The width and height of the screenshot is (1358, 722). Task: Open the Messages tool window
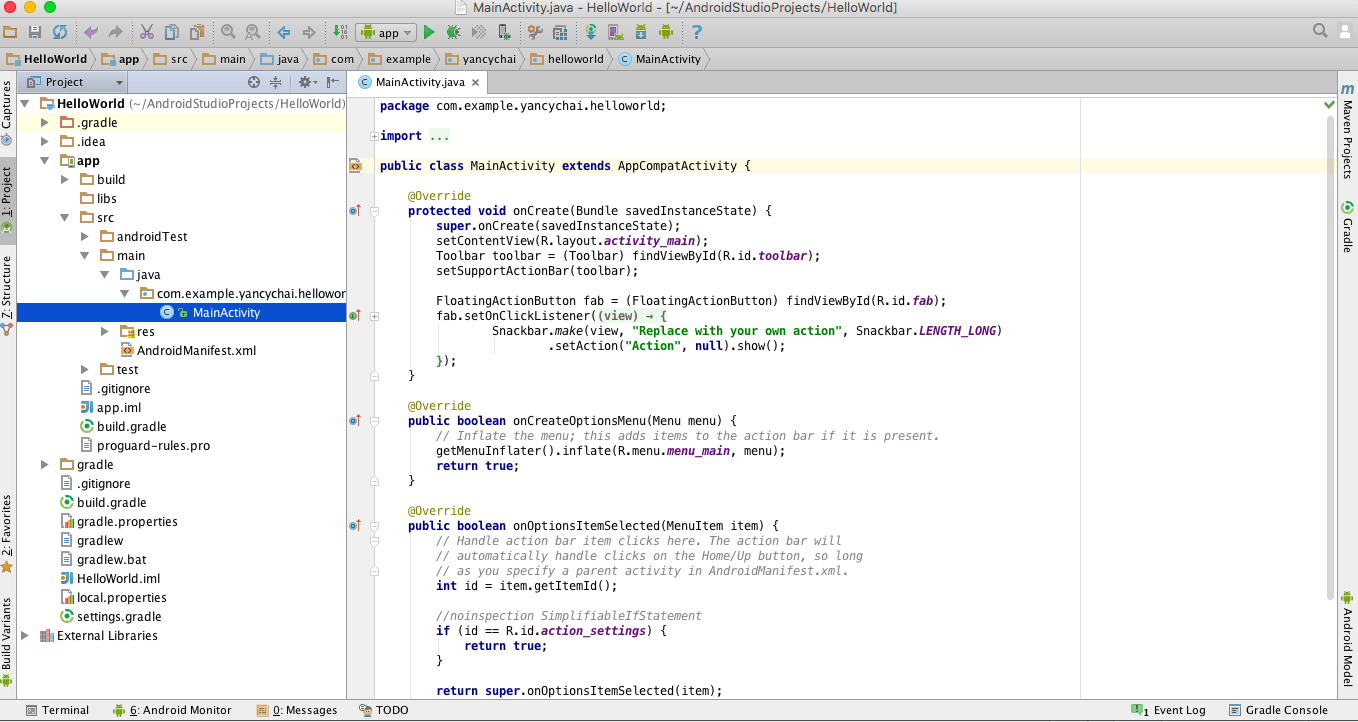coord(298,710)
